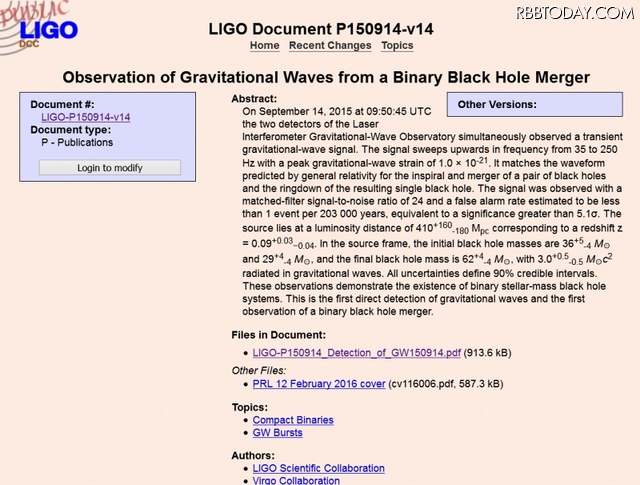The height and width of the screenshot is (485, 640).
Task: Click the abstract line ending binary black hole merger.
Action: pos(338,311)
